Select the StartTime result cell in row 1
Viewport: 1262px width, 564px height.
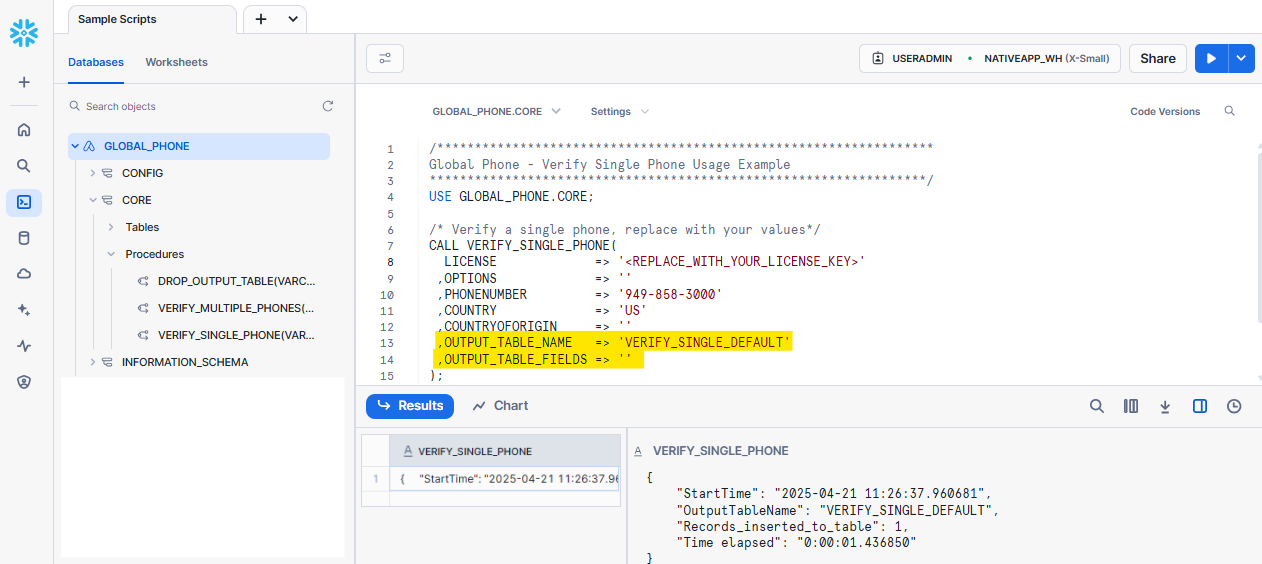pyautogui.click(x=505, y=479)
